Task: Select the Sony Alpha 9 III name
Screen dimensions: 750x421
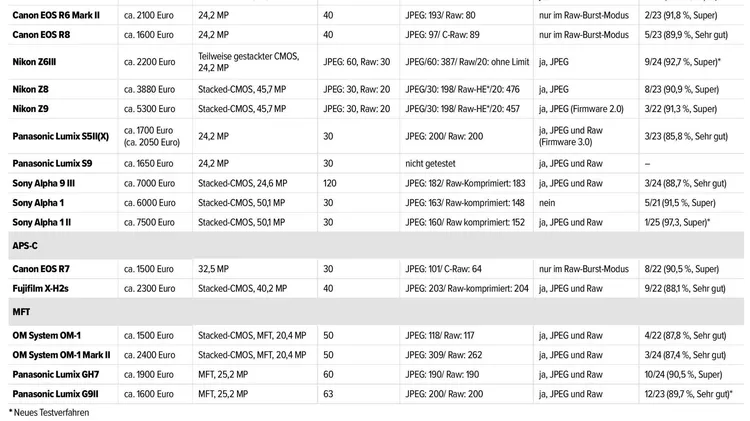Action: [44, 183]
